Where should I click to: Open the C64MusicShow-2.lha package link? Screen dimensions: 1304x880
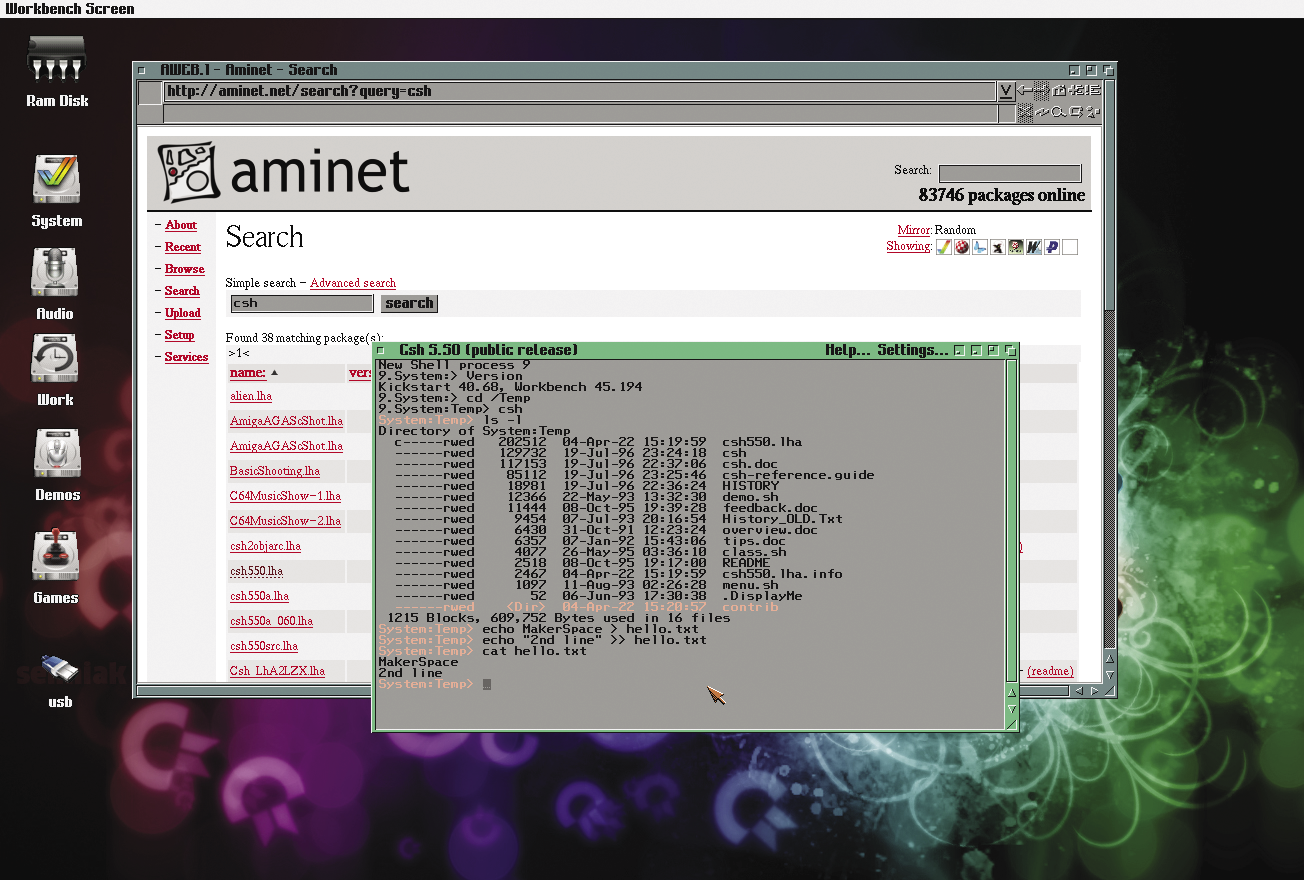[x=286, y=521]
